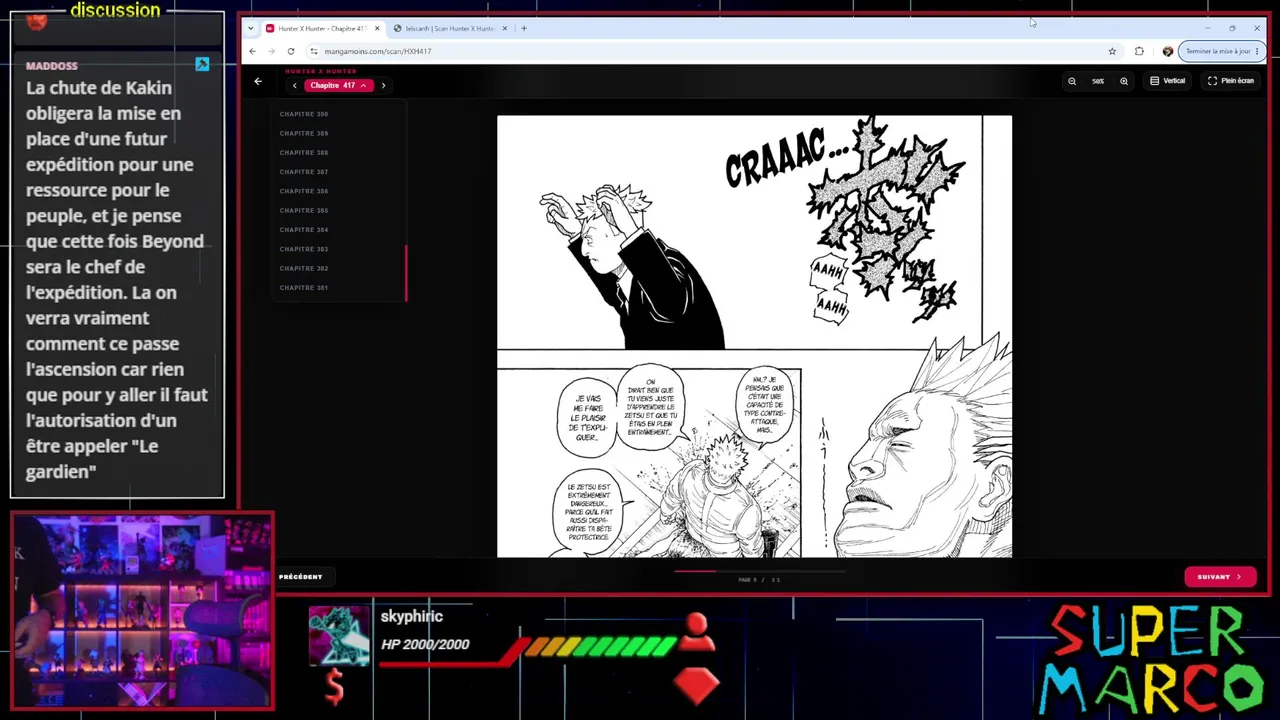Click the page progress bar
Viewport: 1280px width, 720px height.
click(x=760, y=571)
